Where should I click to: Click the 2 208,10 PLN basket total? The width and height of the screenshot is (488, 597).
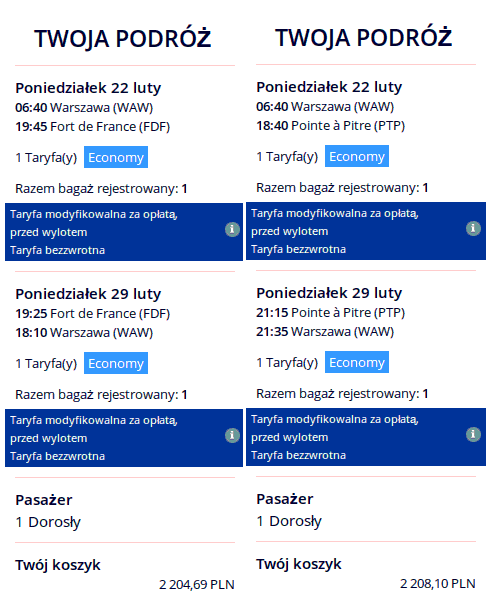click(437, 583)
